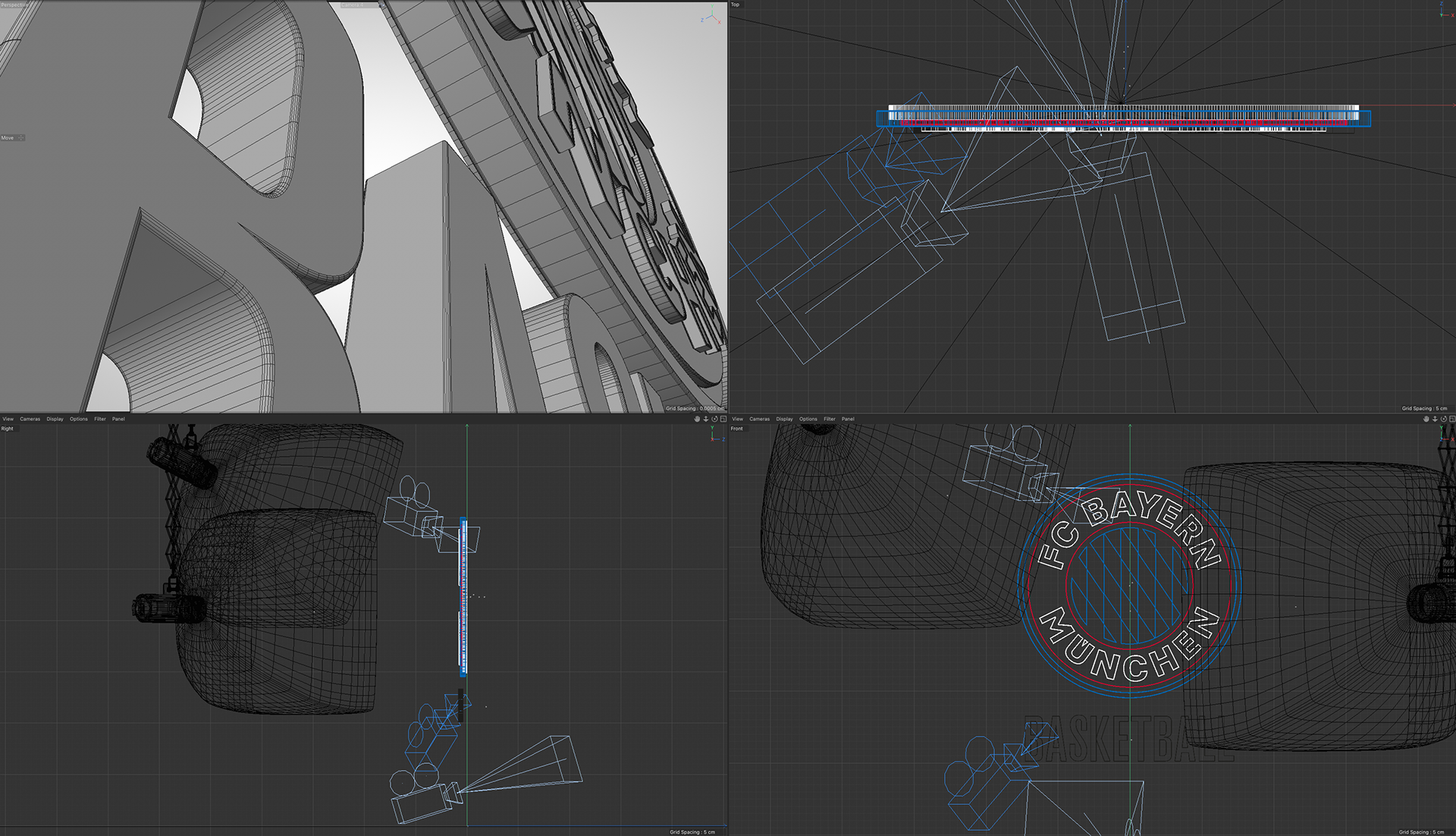
Task: Open the Options menu in the Right viewport
Action: [79, 419]
